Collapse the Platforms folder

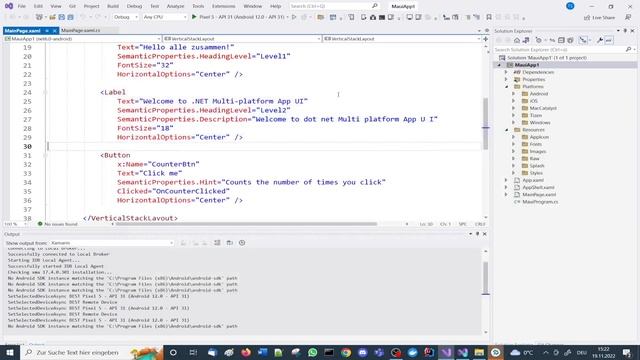pyautogui.click(x=507, y=87)
